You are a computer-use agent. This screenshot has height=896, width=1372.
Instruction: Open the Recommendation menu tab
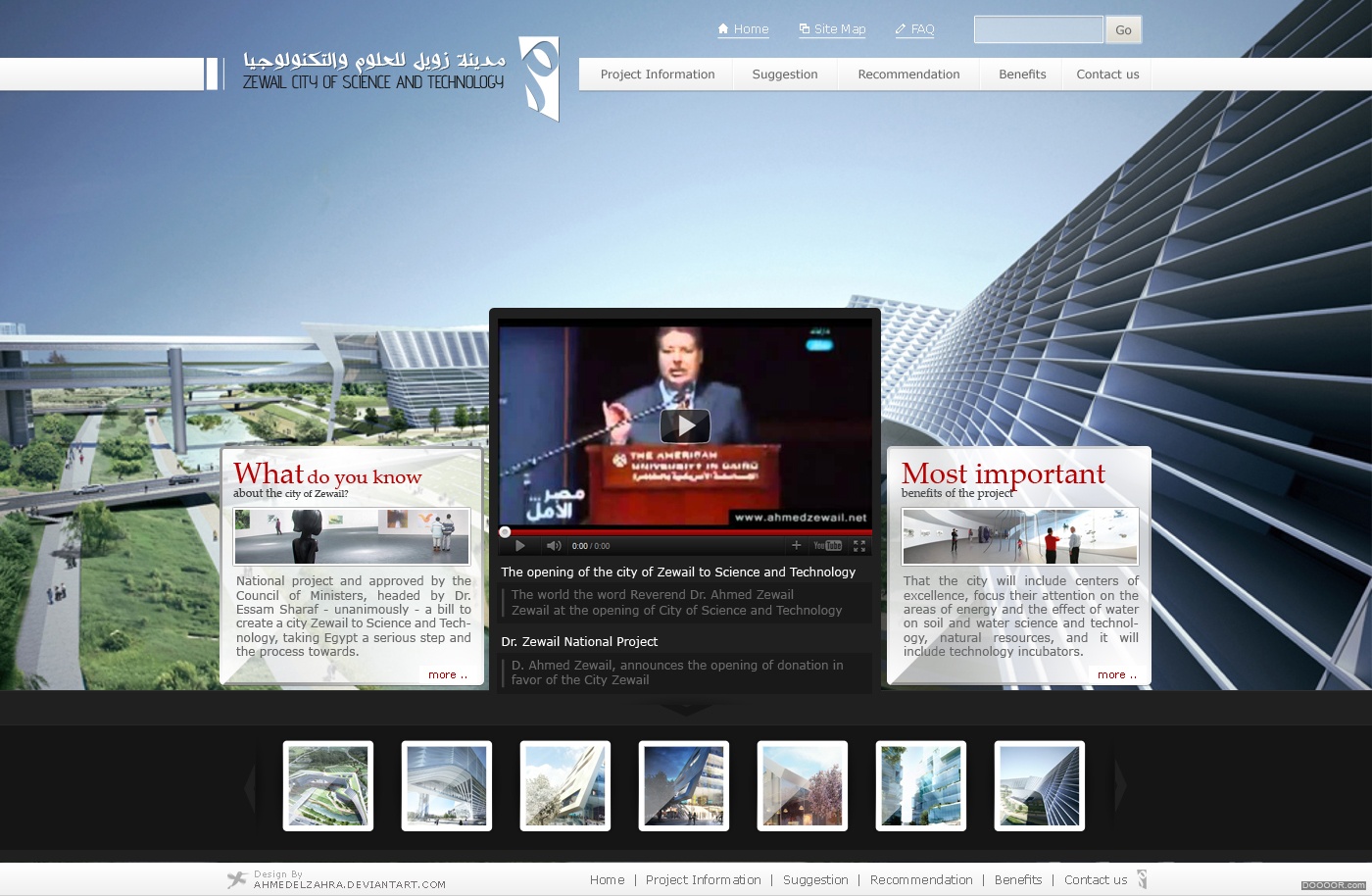908,75
